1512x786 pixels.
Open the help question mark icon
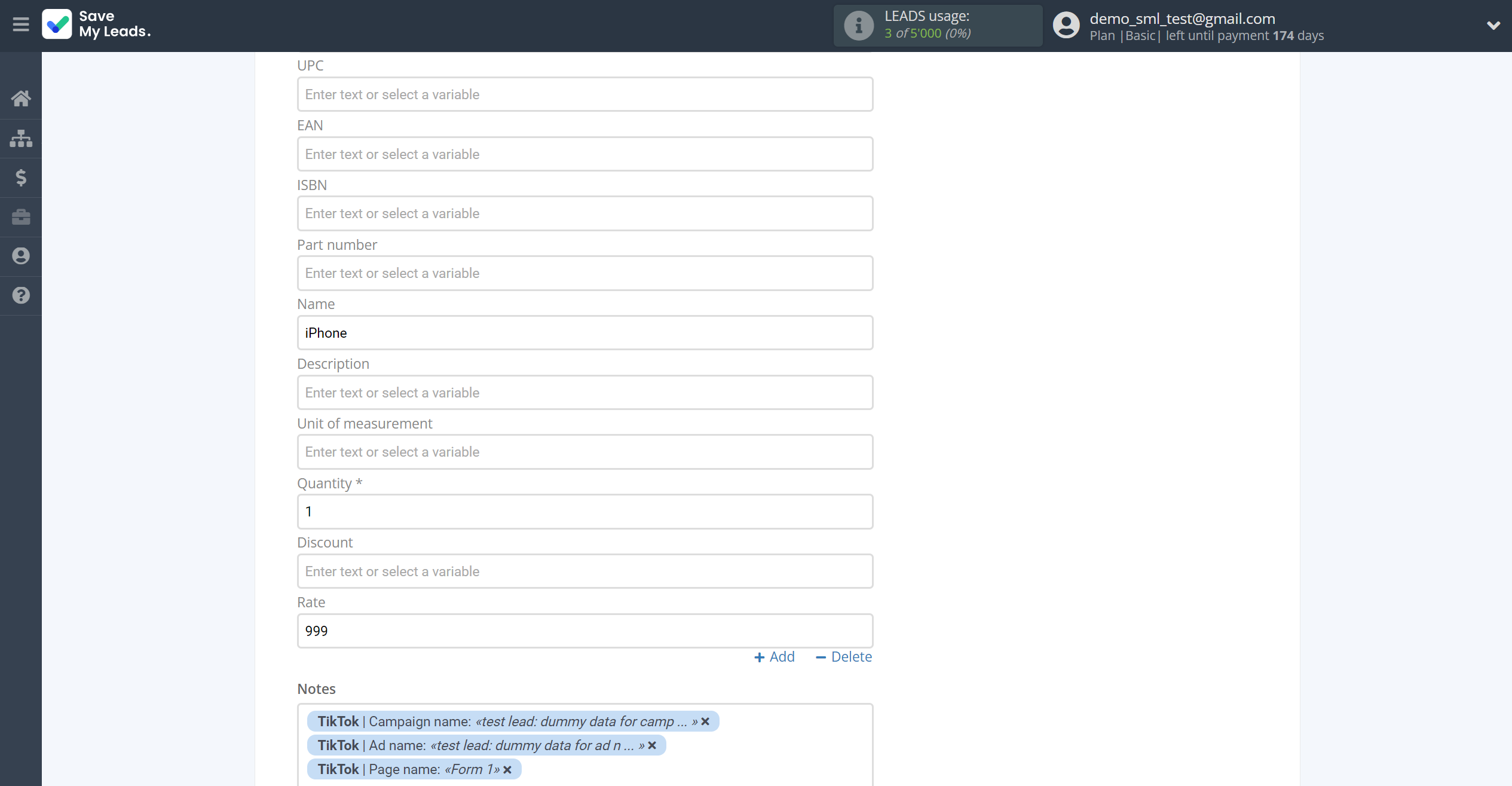(x=21, y=295)
